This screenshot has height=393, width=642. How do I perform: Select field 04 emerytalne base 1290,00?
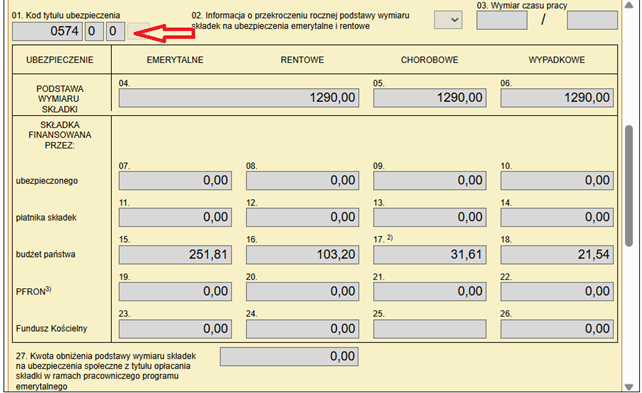[x=239, y=98]
